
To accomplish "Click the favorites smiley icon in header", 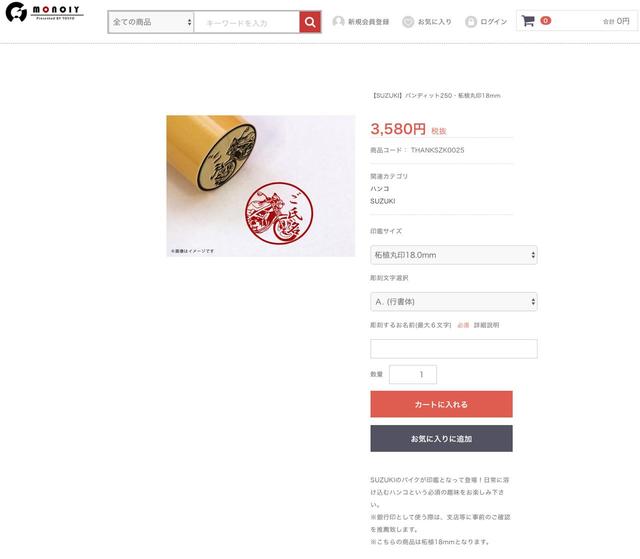I will (408, 22).
